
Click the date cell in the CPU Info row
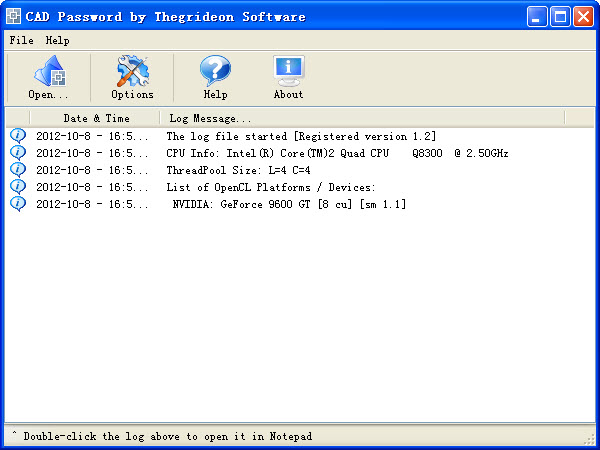[92, 153]
